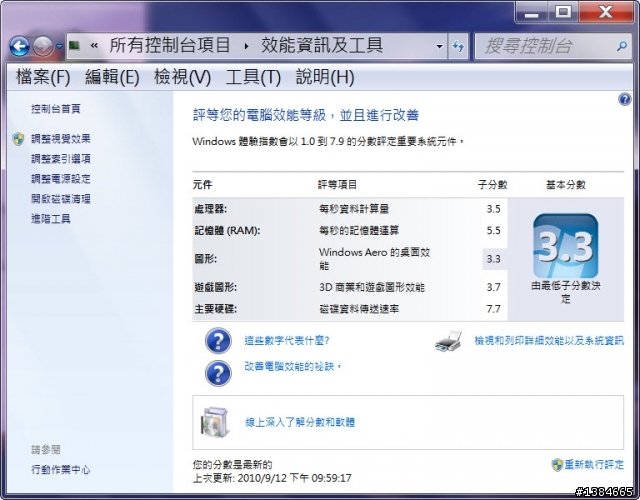Click question icon beside 這些數字代表什麼
This screenshot has height=500, width=640.
pos(218,341)
